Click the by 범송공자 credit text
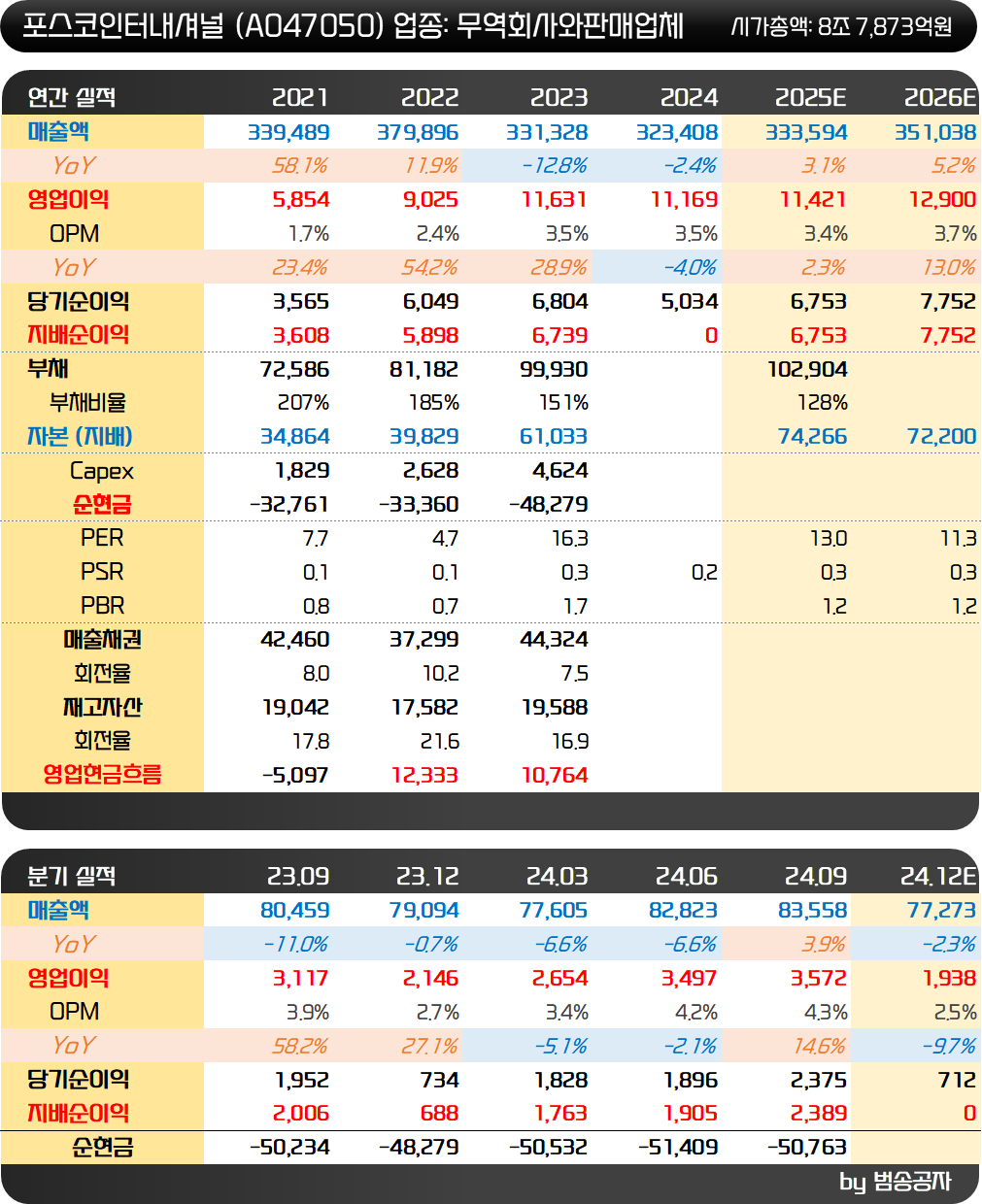Viewport: 982px width, 1204px height. click(896, 1182)
